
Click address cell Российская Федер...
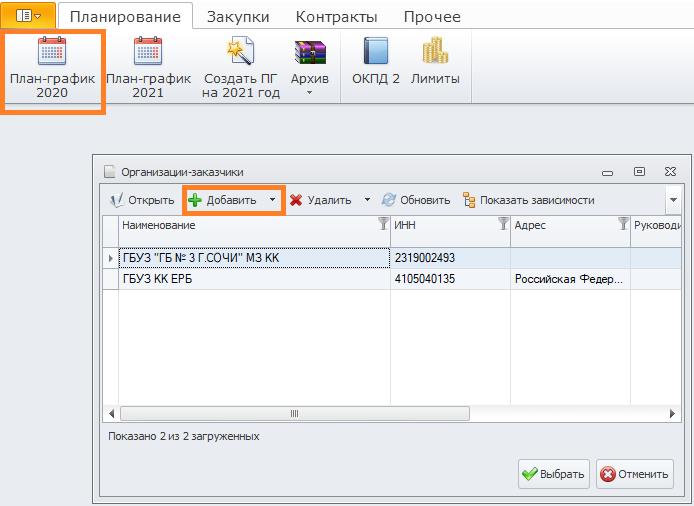[x=570, y=279]
